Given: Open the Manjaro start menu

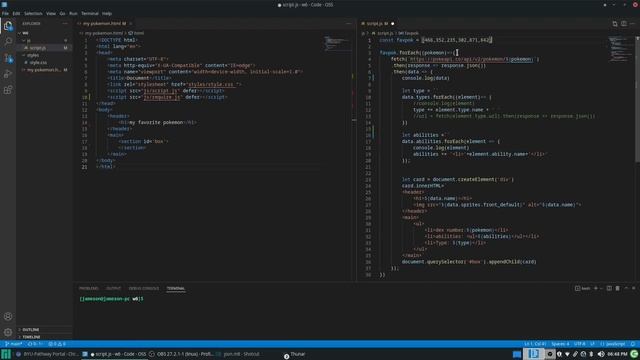Looking at the screenshot, I should [x=6, y=354].
